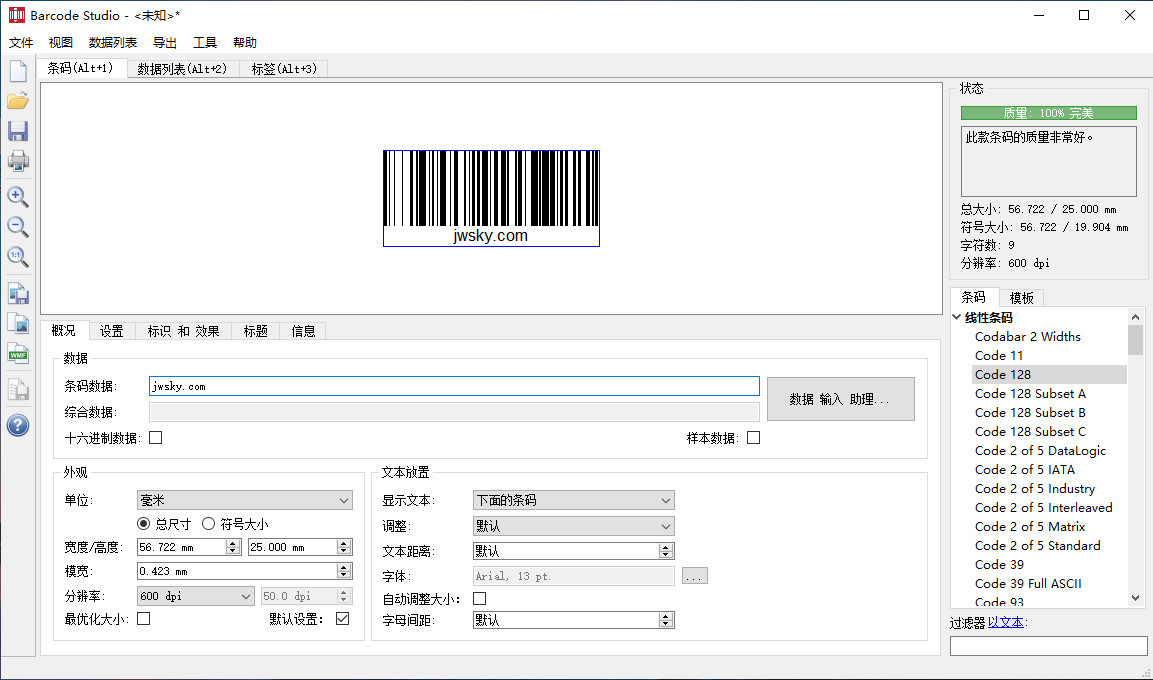
Task: Open a file with the folder icon
Action: 18,101
